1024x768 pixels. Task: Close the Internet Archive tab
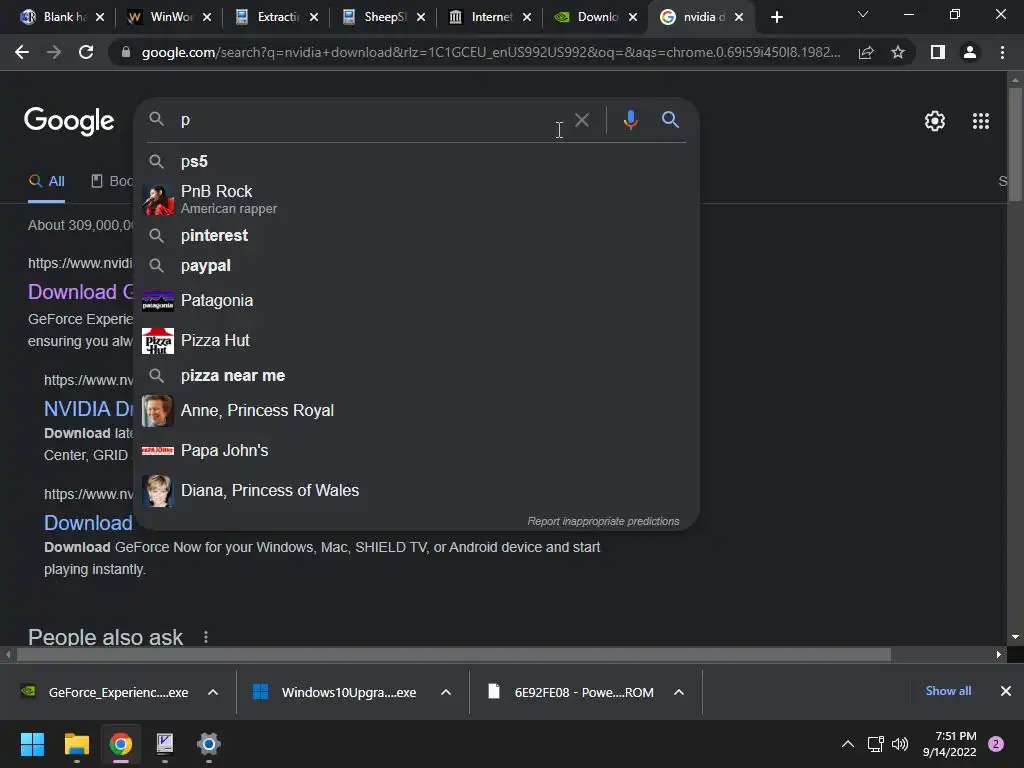(527, 18)
